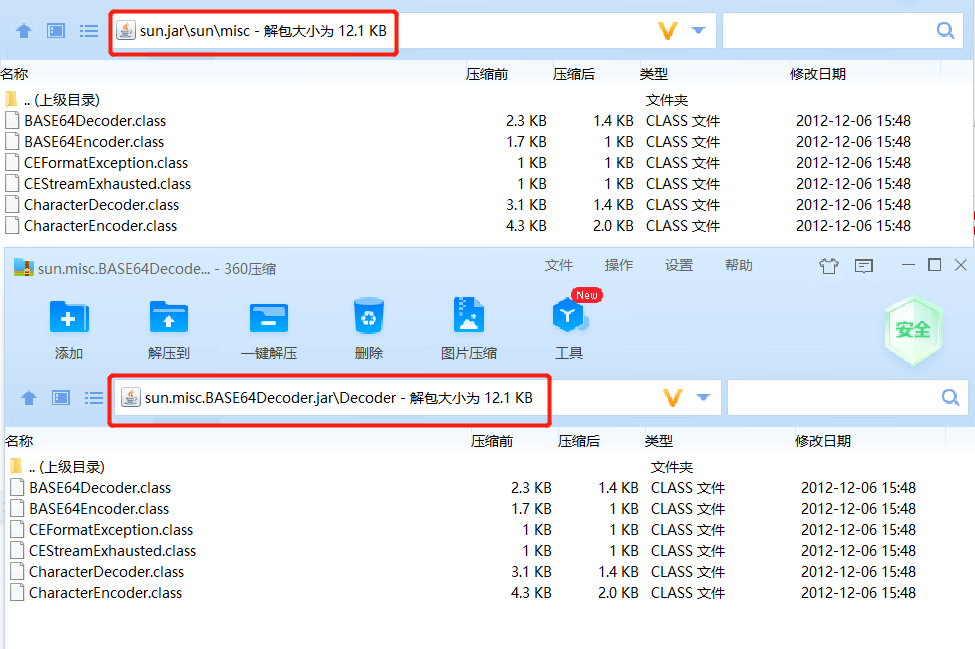The image size is (975, 649).
Task: Select BASE64Encoder.class in lower Decoder window
Action: coord(99,509)
